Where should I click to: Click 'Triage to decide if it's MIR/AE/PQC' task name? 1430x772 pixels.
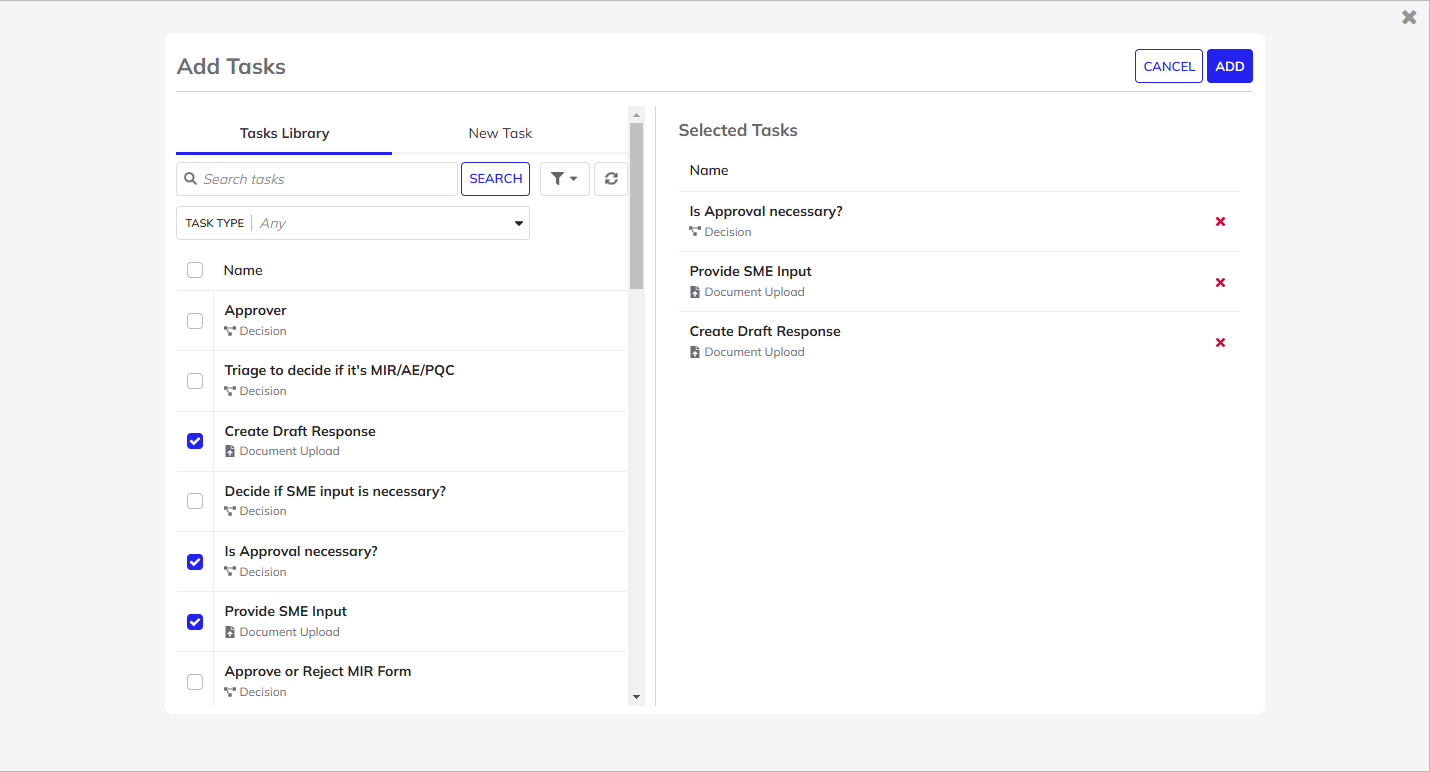[x=340, y=370]
